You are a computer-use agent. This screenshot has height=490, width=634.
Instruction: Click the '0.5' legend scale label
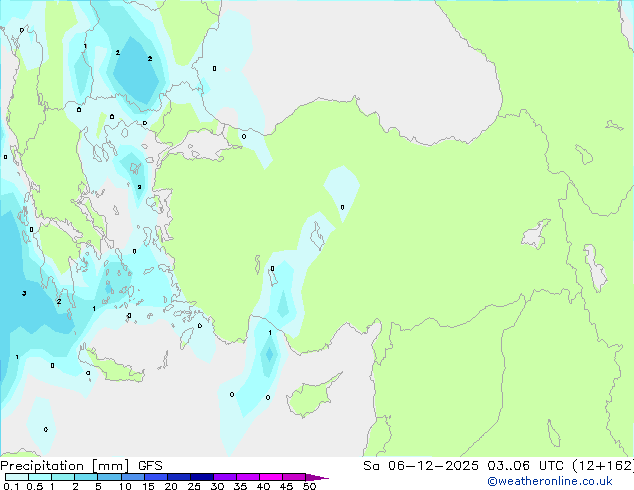[35, 486]
